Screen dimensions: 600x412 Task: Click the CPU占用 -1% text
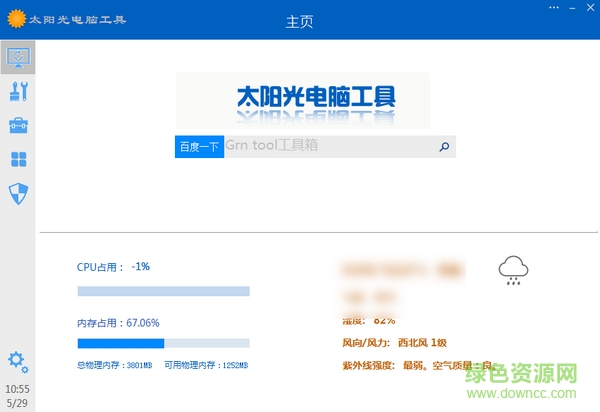113,267
